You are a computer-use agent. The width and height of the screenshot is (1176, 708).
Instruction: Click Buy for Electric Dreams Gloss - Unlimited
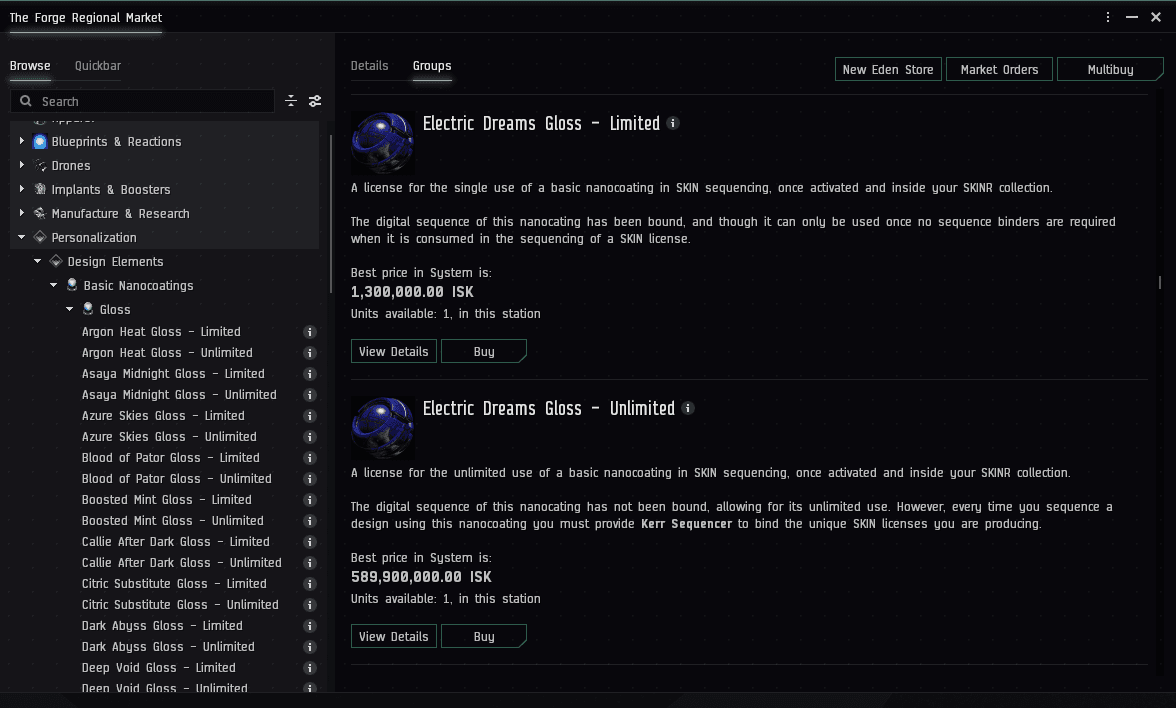(x=484, y=636)
